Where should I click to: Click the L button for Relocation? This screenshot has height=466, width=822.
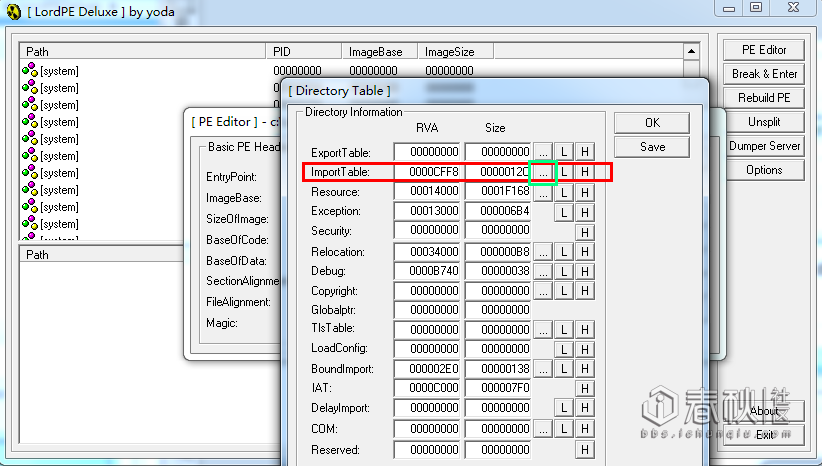tap(564, 252)
